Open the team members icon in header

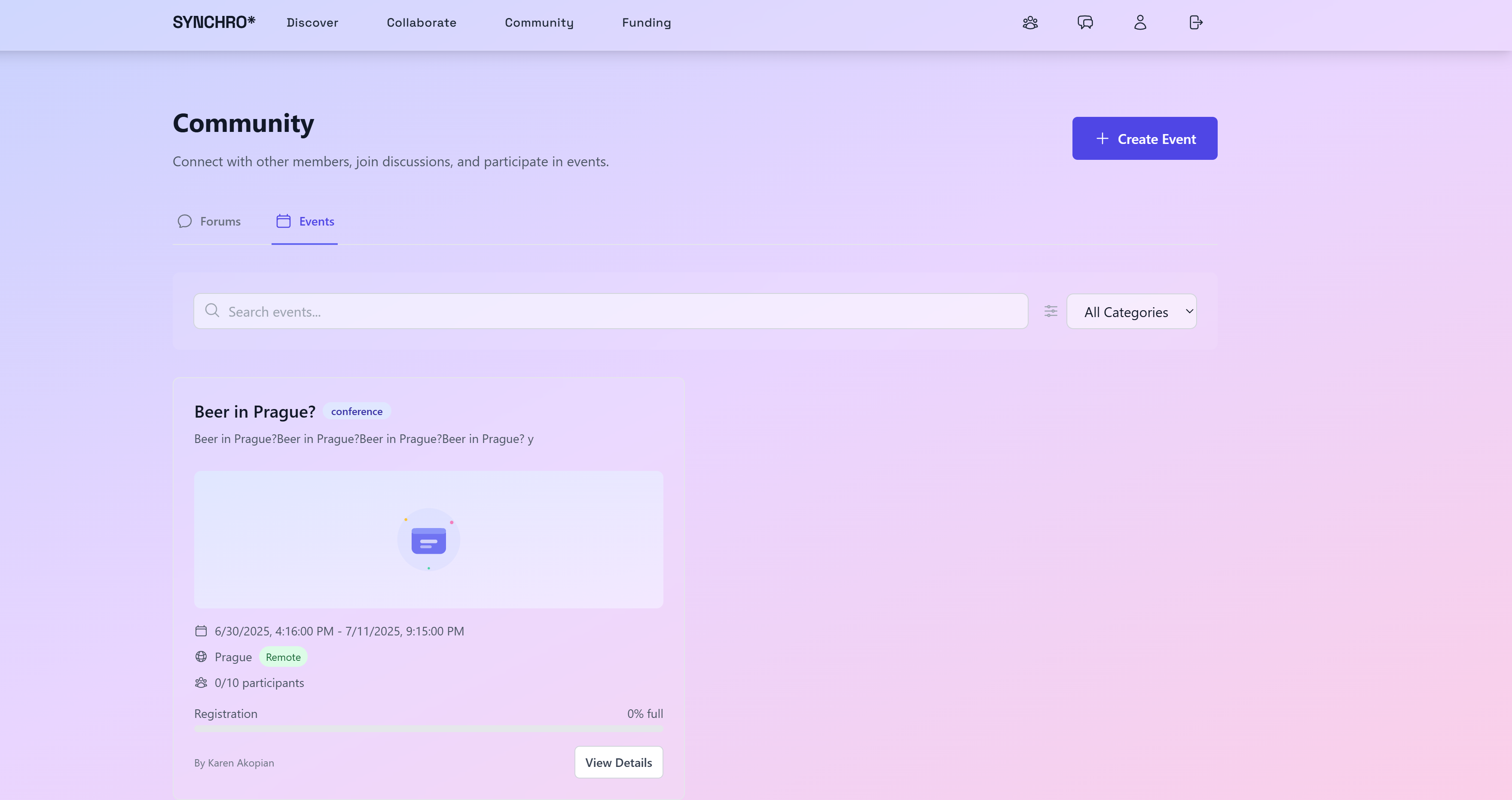[1030, 23]
